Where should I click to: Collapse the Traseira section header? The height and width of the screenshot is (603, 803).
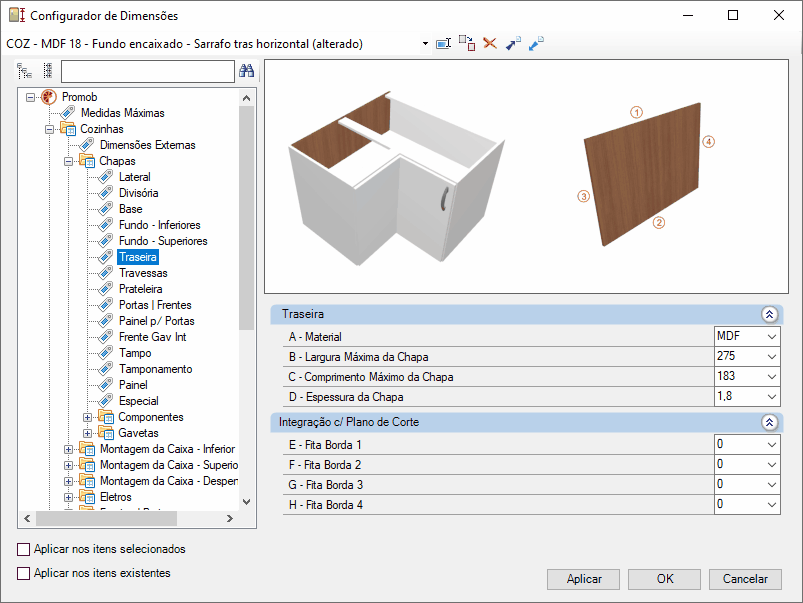(x=769, y=314)
